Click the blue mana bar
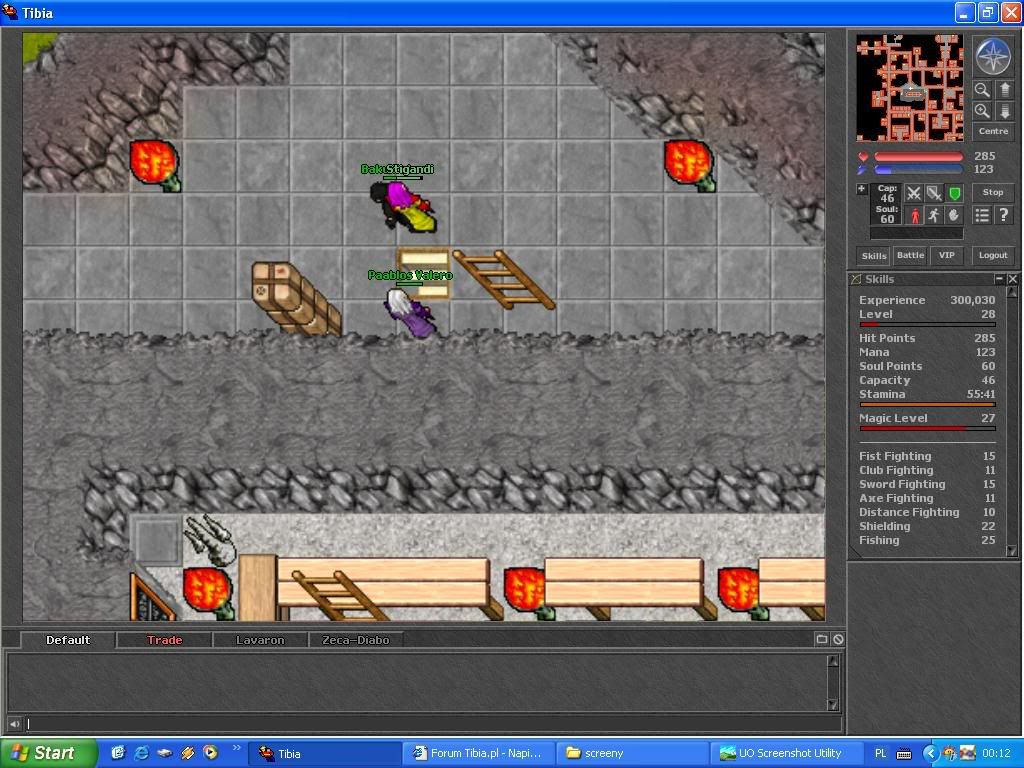 918,170
